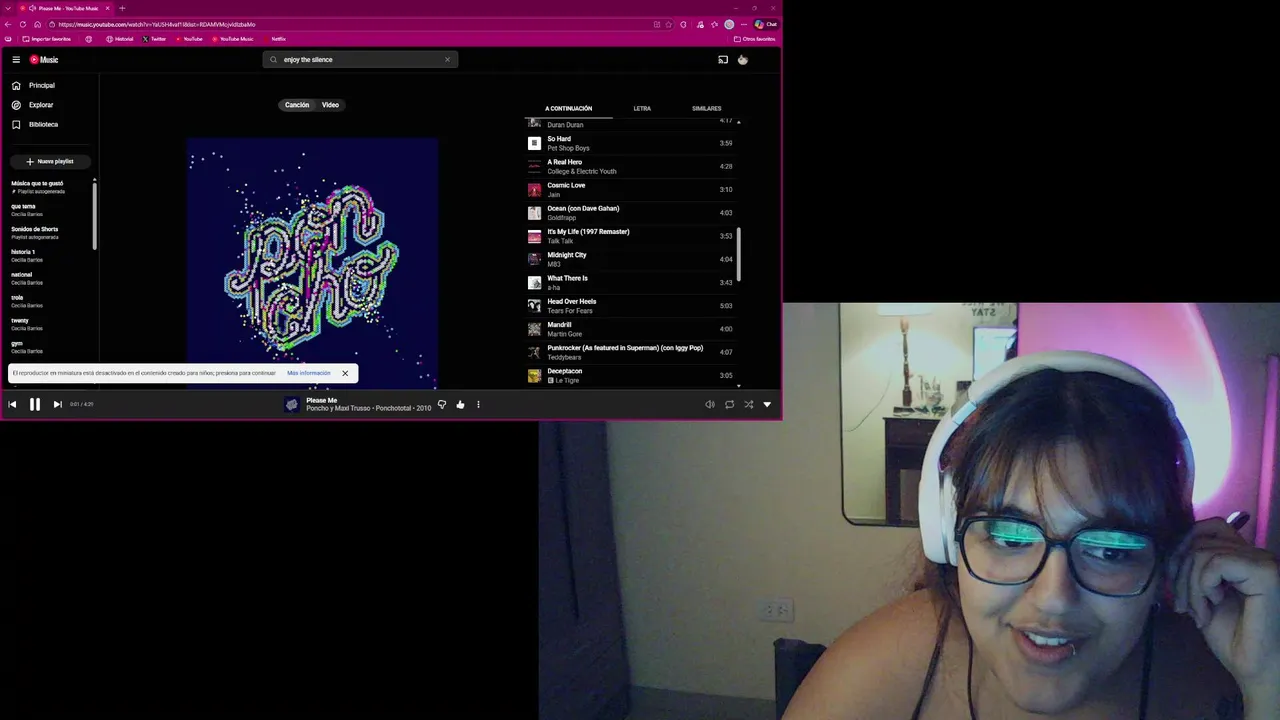The image size is (1280, 720).
Task: Switch to Canción mode
Action: coord(297,105)
